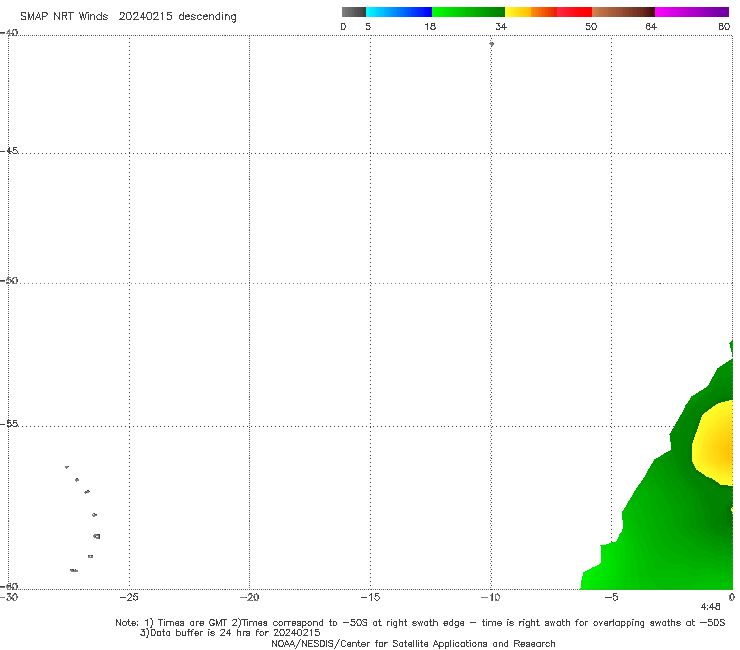Viewport: 740px width, 650px height.
Task: Click the yellow-orange segment of the color bar
Action: pyautogui.click(x=531, y=12)
